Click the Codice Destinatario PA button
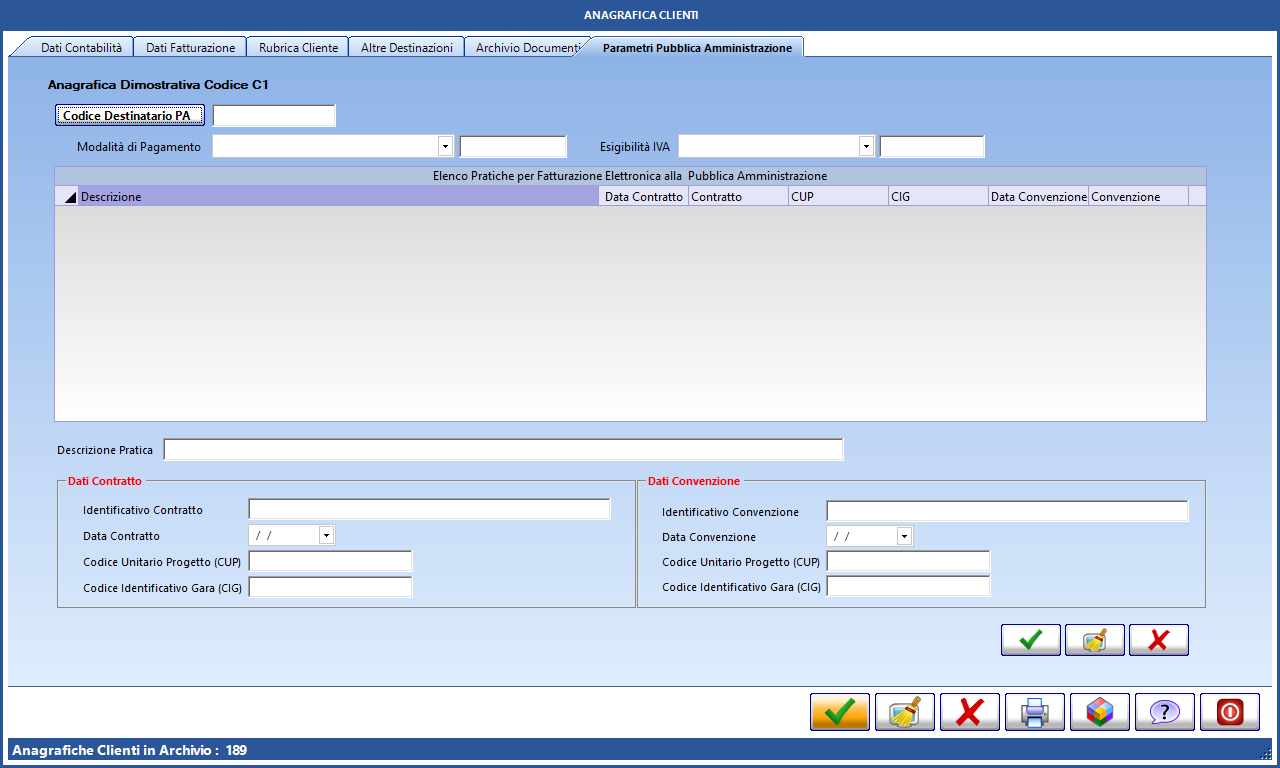The height and width of the screenshot is (768, 1280). click(x=130, y=116)
